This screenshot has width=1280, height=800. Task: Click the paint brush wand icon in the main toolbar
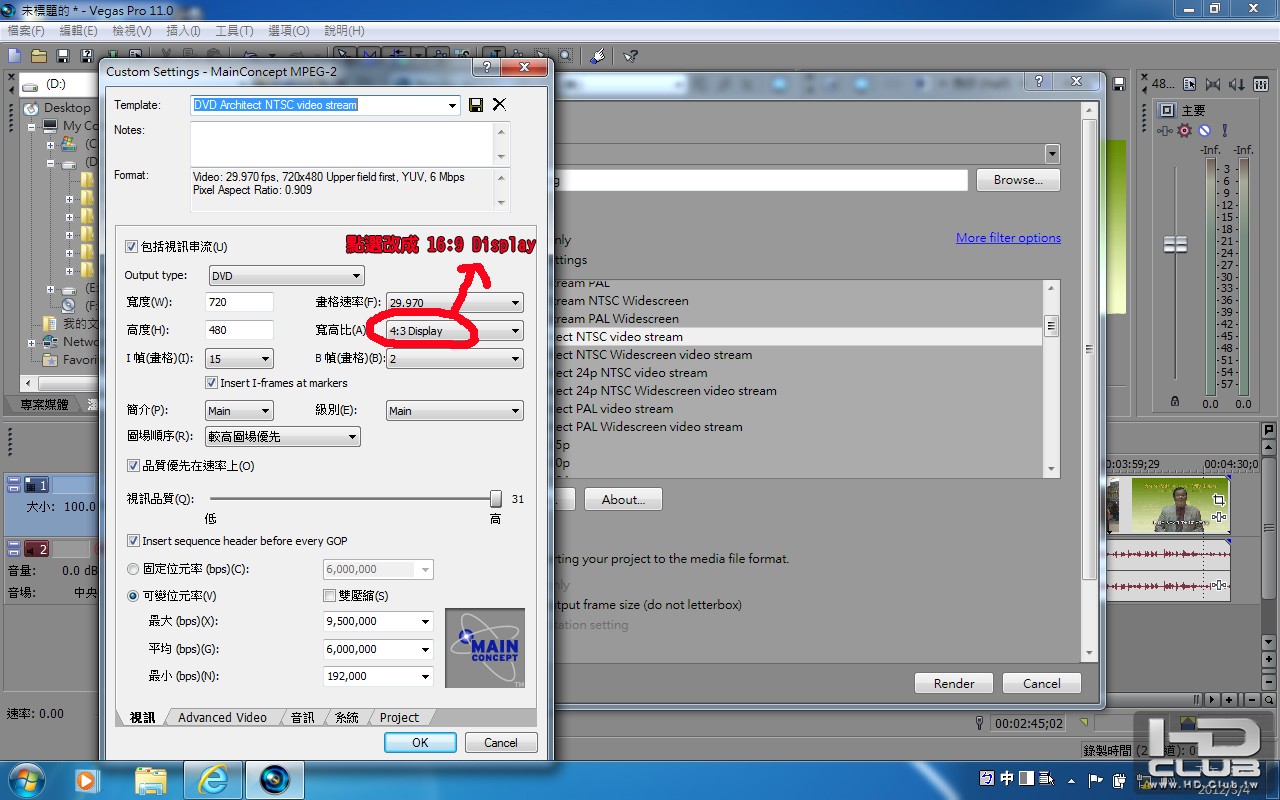click(597, 56)
